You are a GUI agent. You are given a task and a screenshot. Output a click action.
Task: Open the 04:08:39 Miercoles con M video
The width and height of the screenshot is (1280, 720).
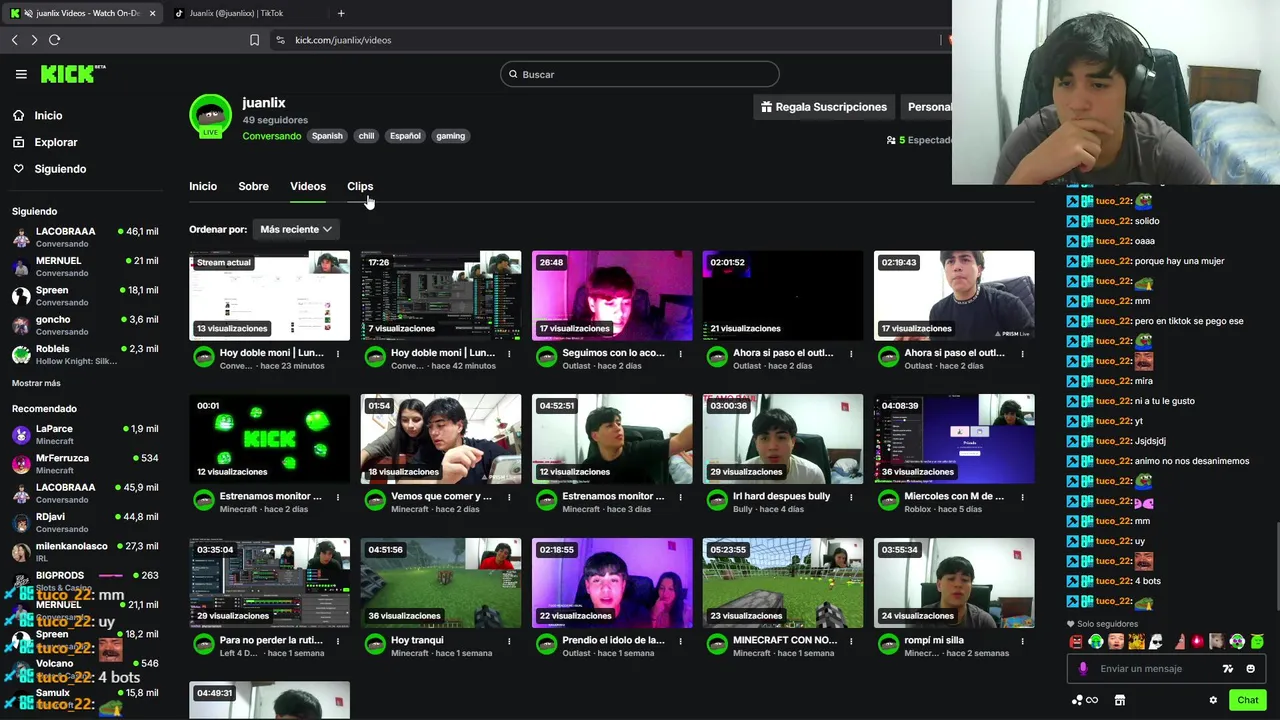954,439
